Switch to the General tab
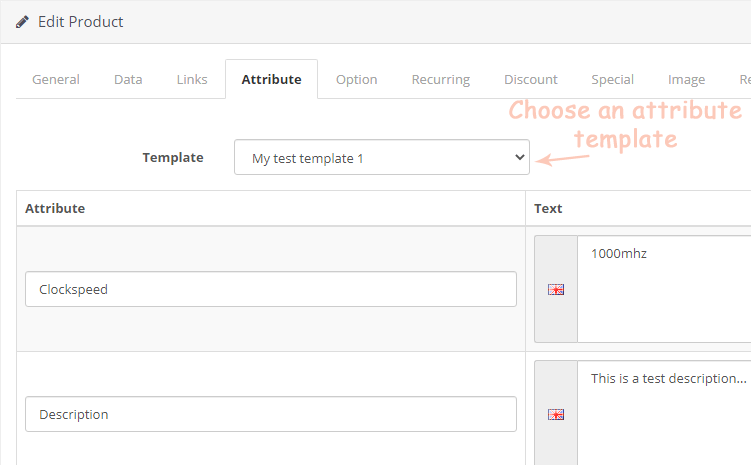Screen dimensions: 751x465 56,79
